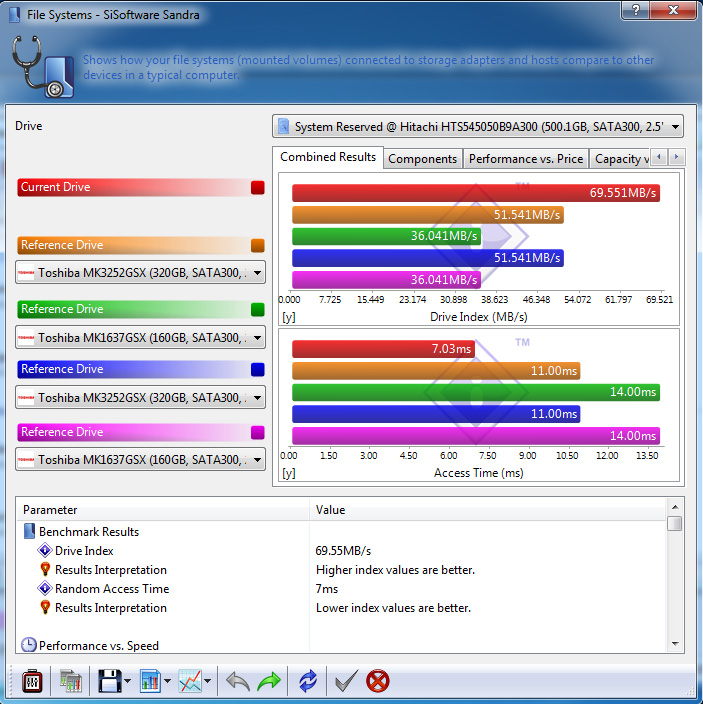The height and width of the screenshot is (704, 703).
Task: Select the Benchmark Results row
Action: click(341, 532)
